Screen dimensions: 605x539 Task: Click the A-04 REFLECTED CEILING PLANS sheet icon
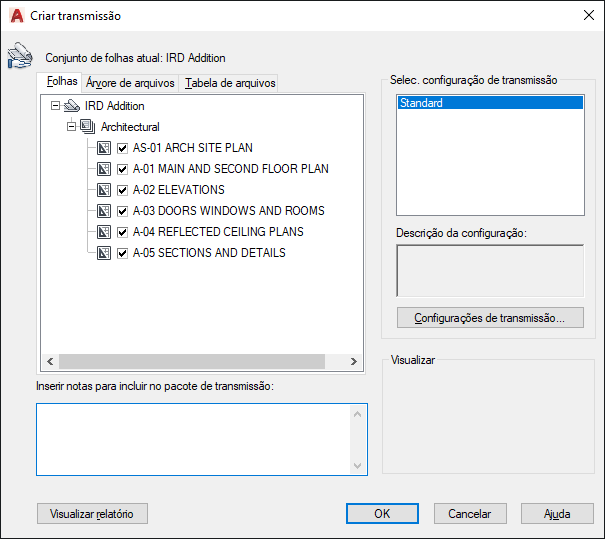click(104, 232)
